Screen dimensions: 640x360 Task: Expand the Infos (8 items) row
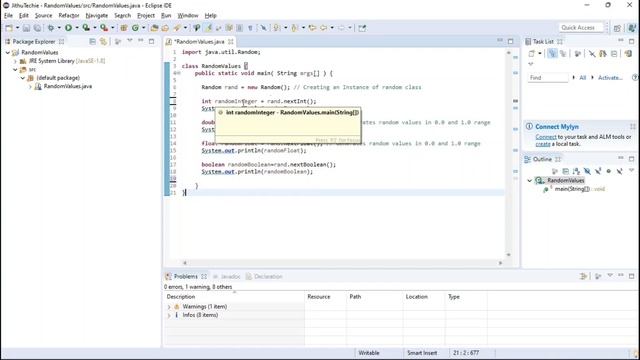(x=169, y=315)
